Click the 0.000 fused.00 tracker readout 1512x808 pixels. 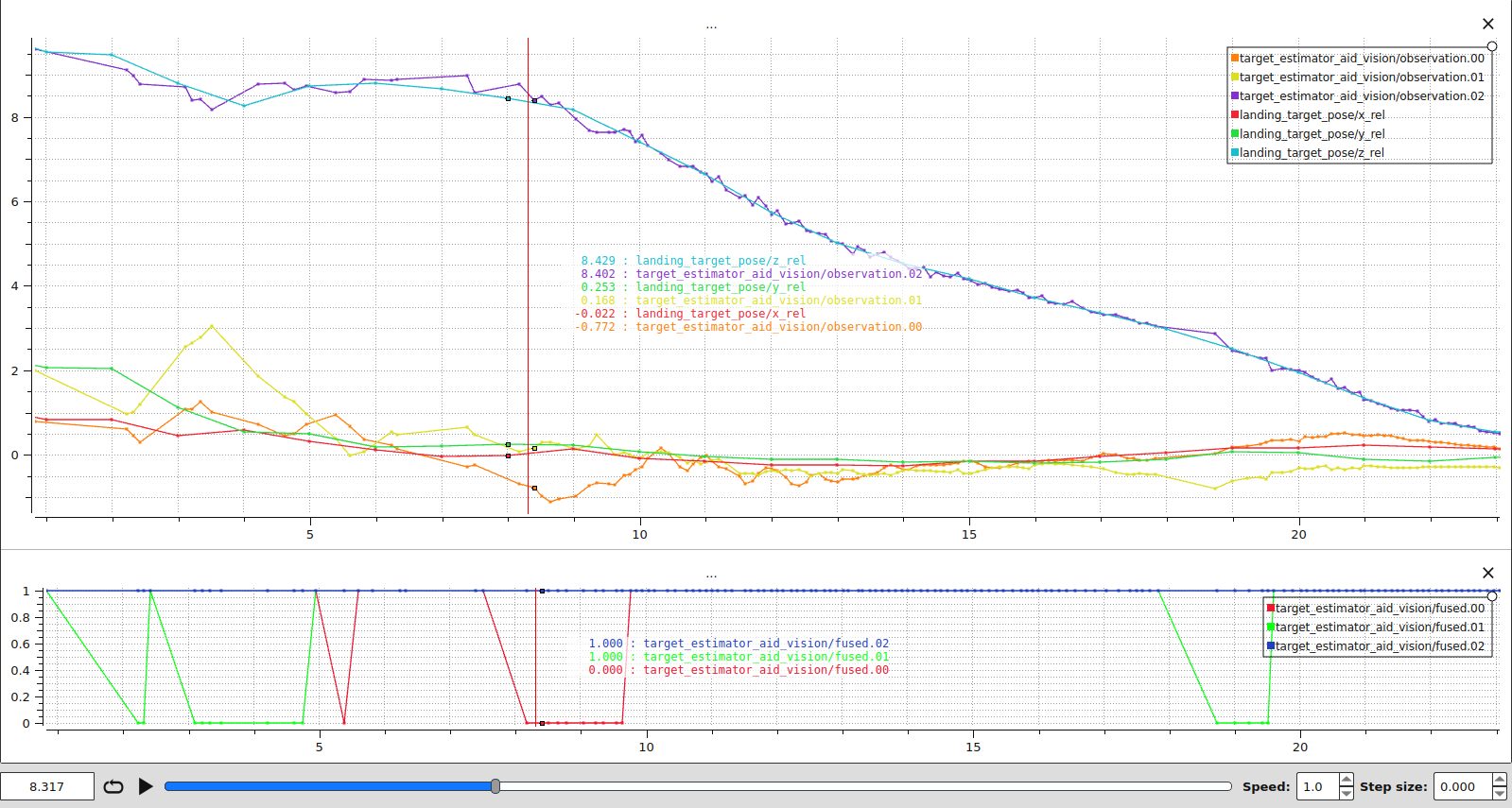[739, 670]
